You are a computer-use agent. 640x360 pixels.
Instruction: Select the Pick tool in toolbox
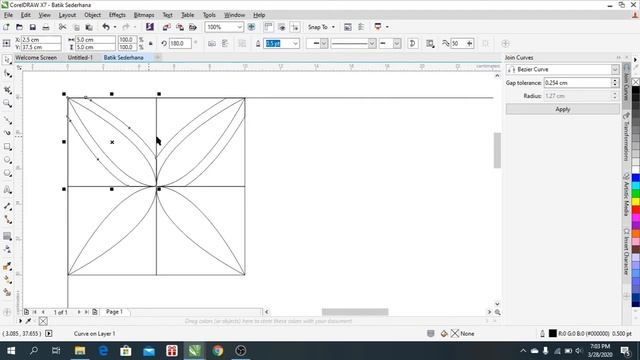click(x=7, y=60)
